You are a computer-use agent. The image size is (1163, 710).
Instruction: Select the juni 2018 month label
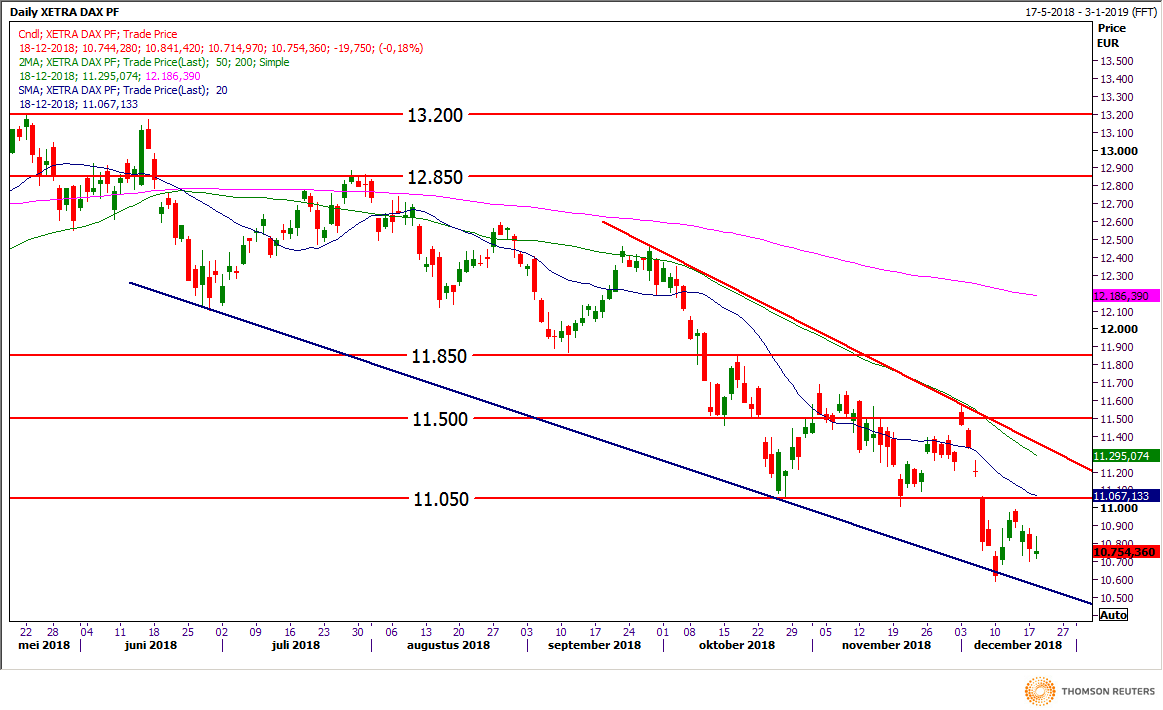pyautogui.click(x=151, y=645)
